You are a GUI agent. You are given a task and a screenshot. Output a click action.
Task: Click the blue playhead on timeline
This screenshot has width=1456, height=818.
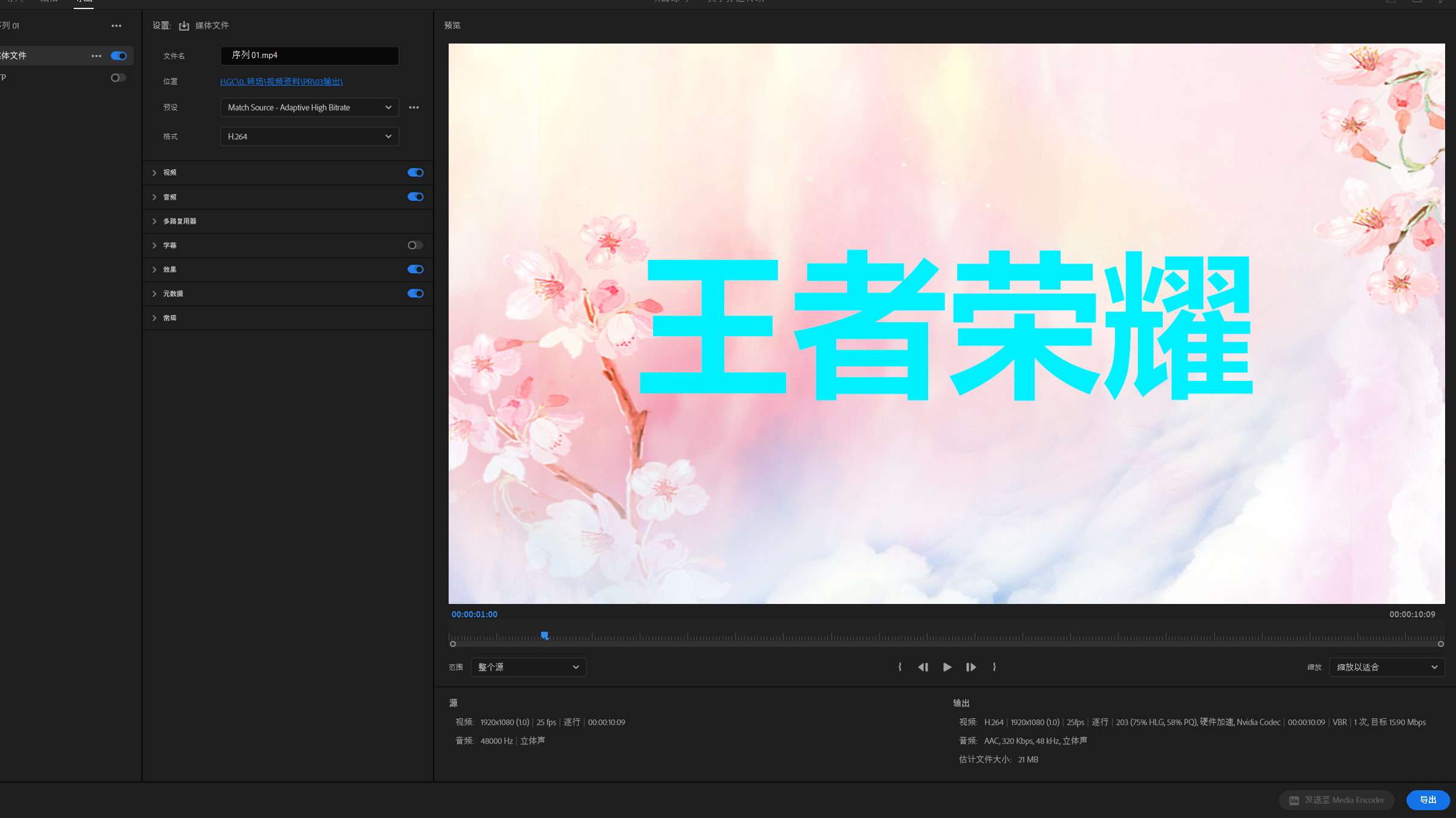544,635
